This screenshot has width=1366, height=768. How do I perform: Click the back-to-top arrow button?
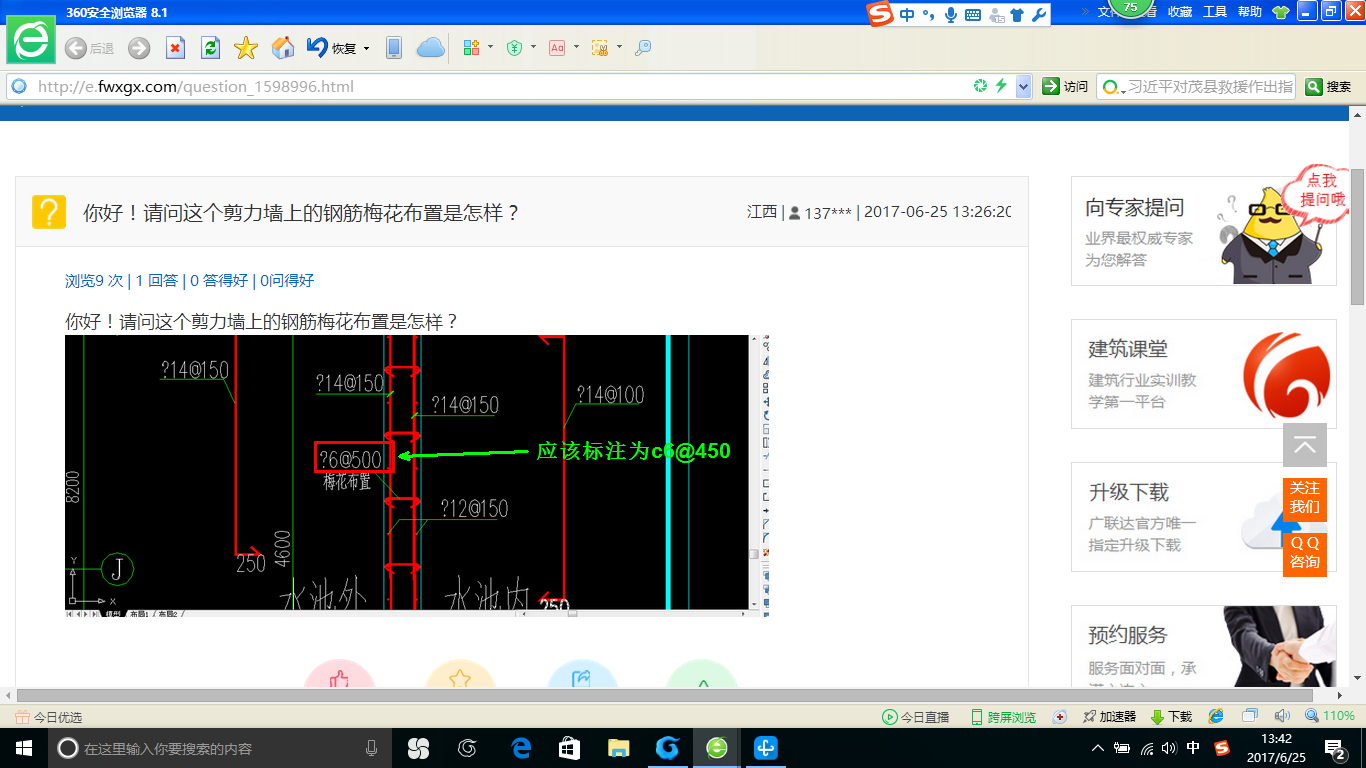pos(1305,445)
